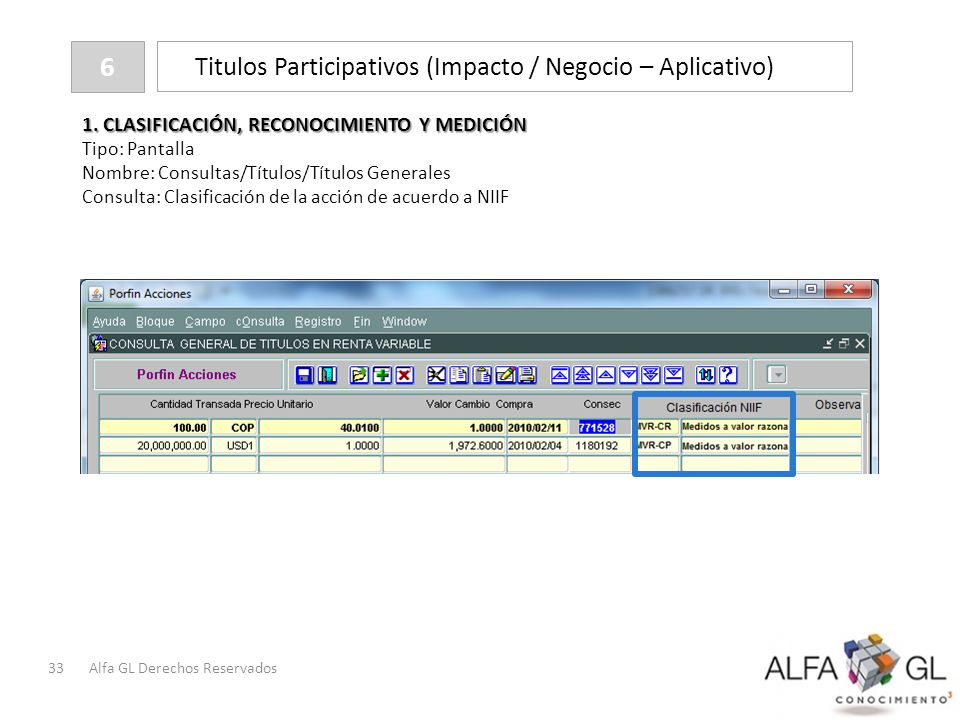Click the question mark Help icon
This screenshot has width=960, height=720.
[x=728, y=375]
